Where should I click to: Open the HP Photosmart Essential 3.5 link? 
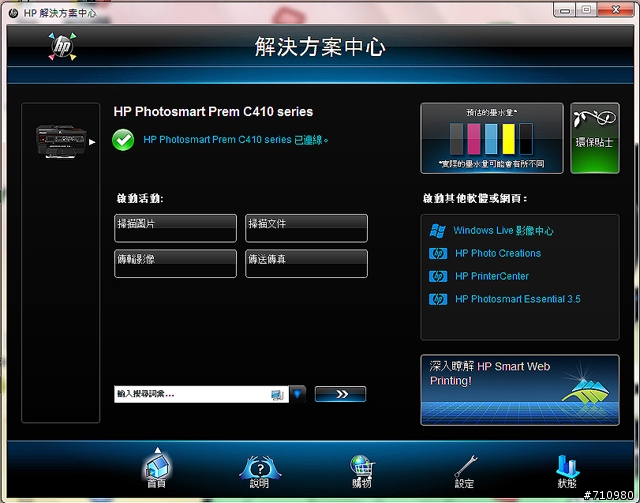pos(518,299)
